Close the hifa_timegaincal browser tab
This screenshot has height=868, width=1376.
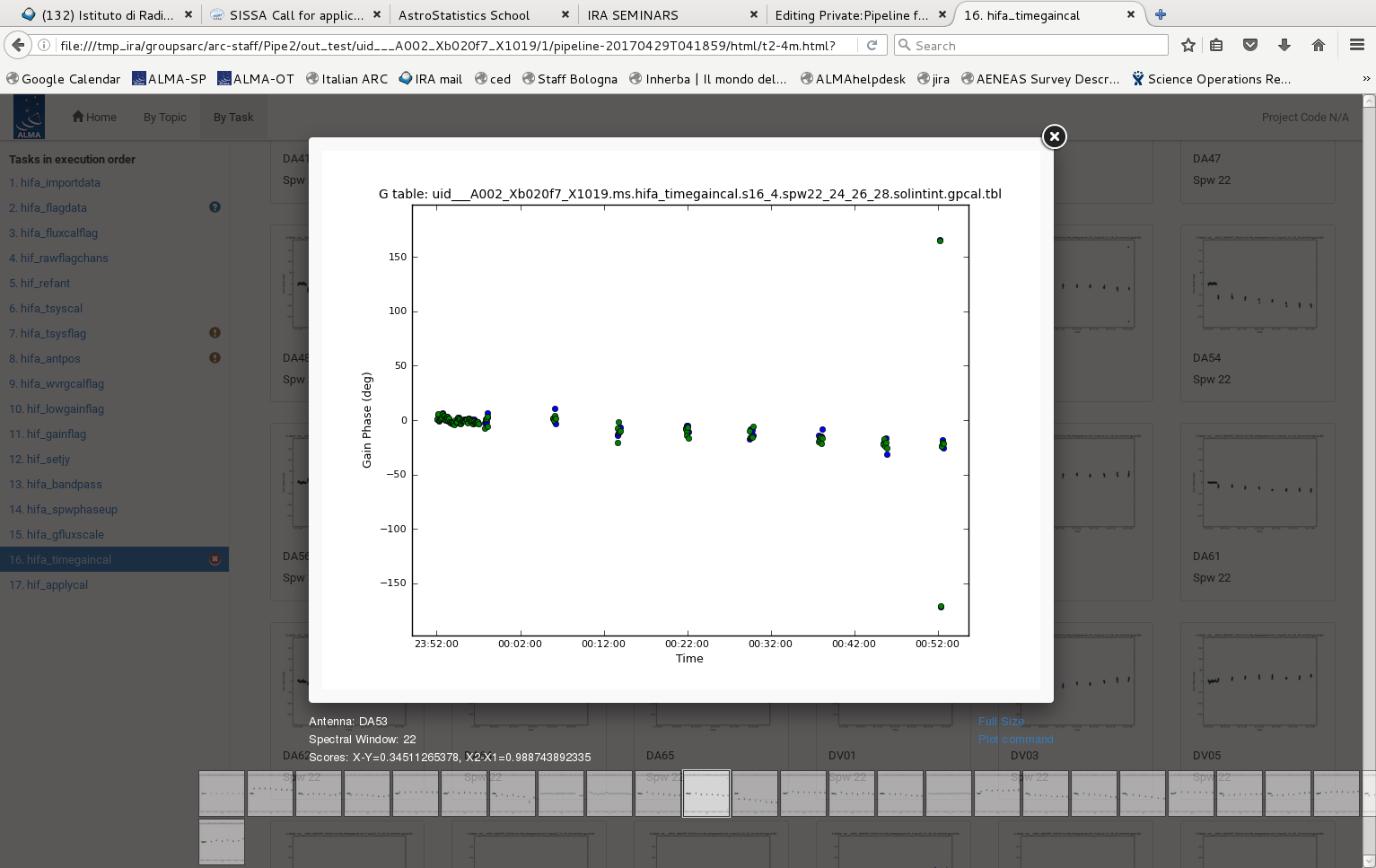click(1131, 14)
